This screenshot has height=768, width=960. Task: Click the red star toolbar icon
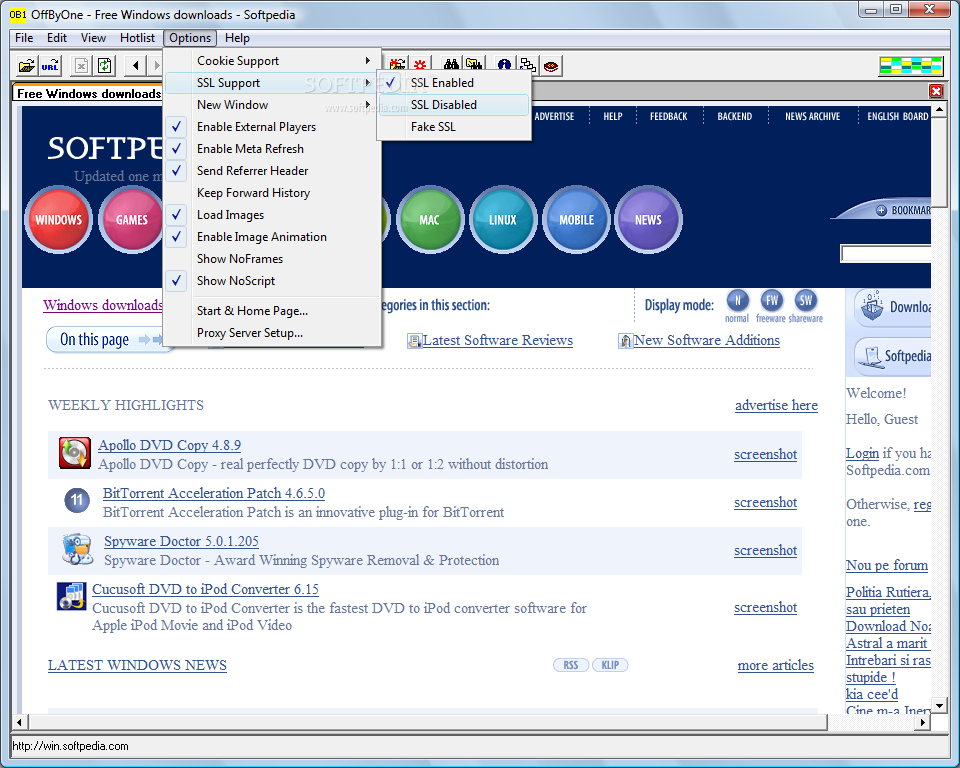[x=420, y=65]
